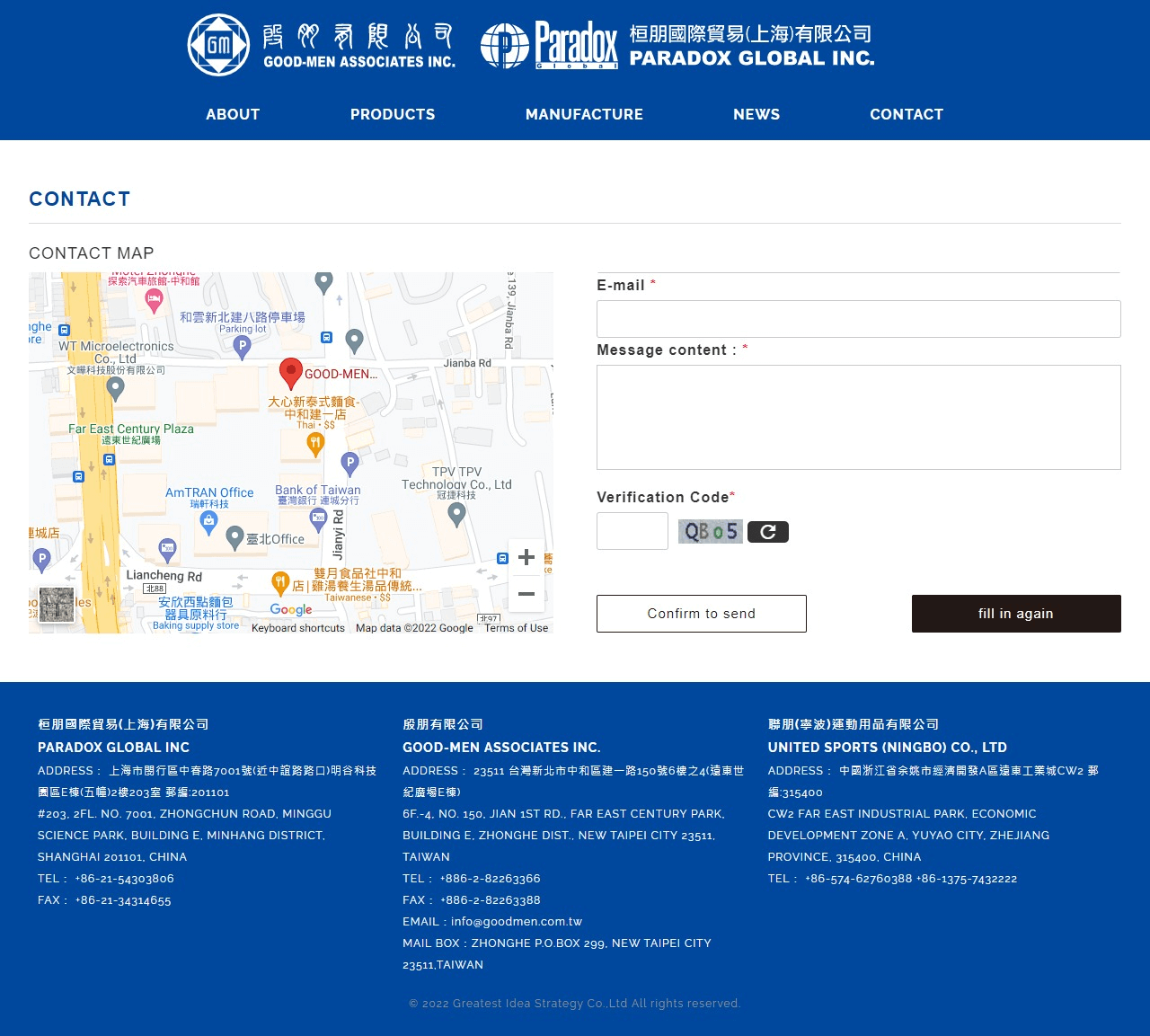The height and width of the screenshot is (1036, 1150).
Task: Open map Terms of Use link
Action: [x=516, y=628]
